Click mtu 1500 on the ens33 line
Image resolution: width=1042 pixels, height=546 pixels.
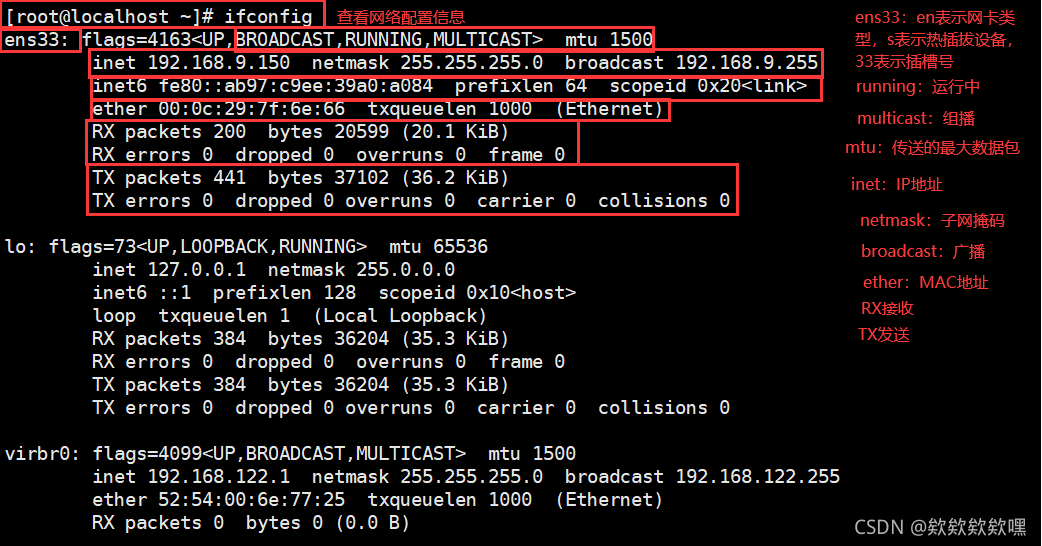(x=608, y=40)
